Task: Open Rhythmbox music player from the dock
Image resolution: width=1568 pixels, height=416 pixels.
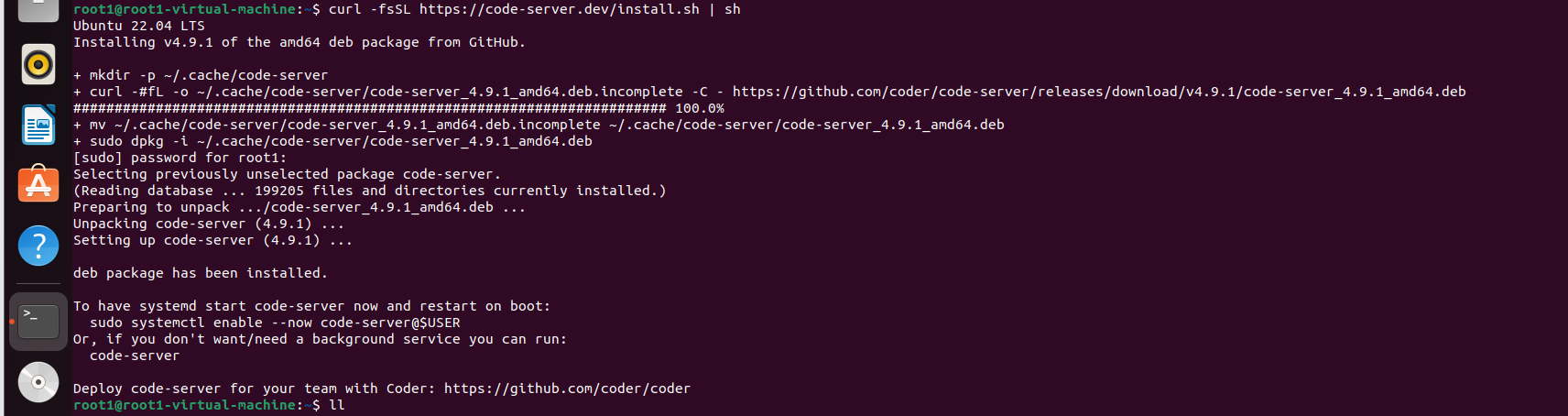Action: pyautogui.click(x=38, y=64)
